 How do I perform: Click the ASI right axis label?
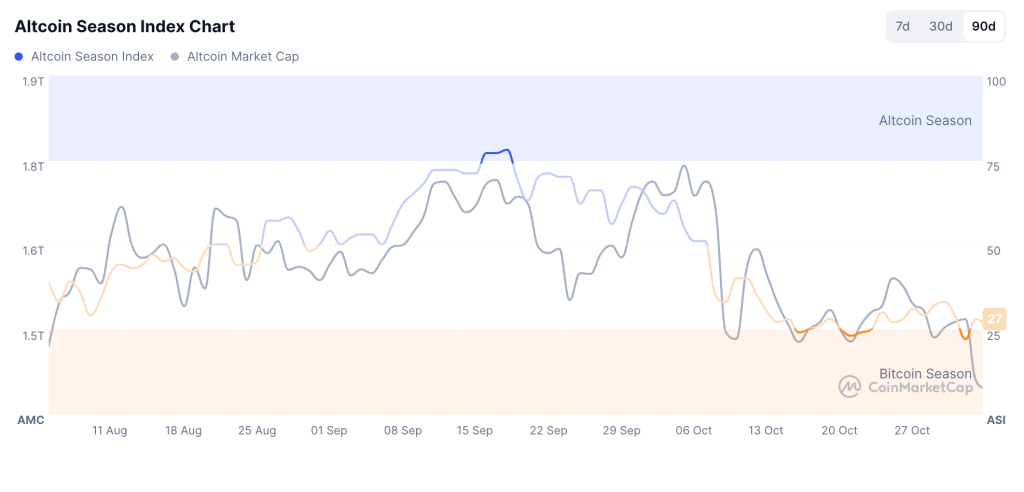click(x=996, y=420)
